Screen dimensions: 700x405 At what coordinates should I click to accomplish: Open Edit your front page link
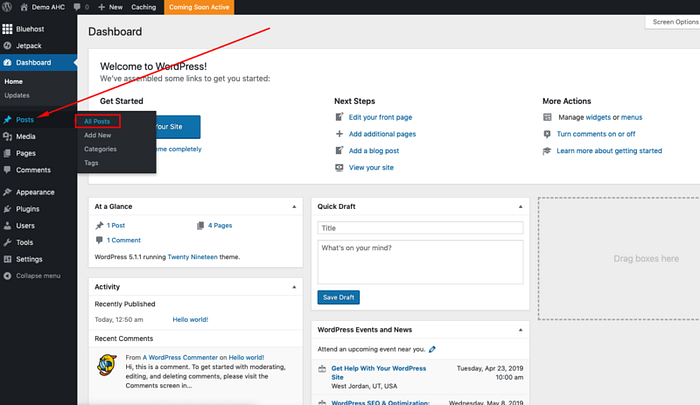click(380, 117)
